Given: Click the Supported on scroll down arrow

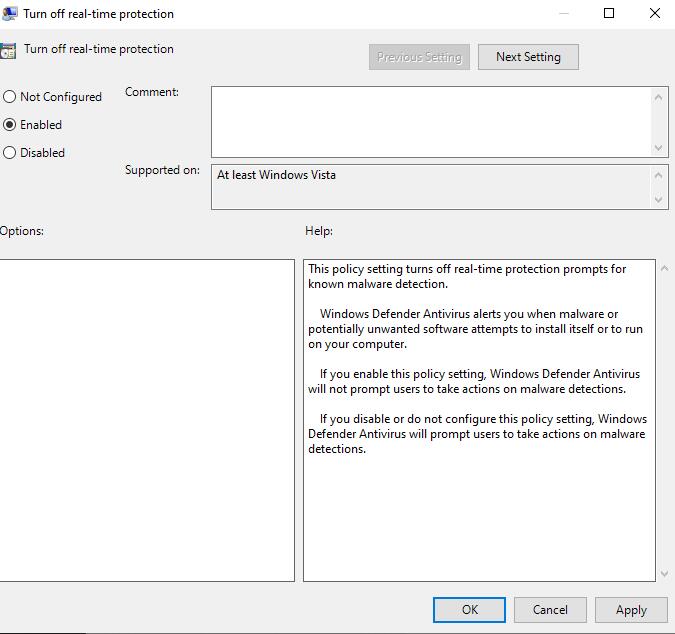Looking at the screenshot, I should click(658, 199).
